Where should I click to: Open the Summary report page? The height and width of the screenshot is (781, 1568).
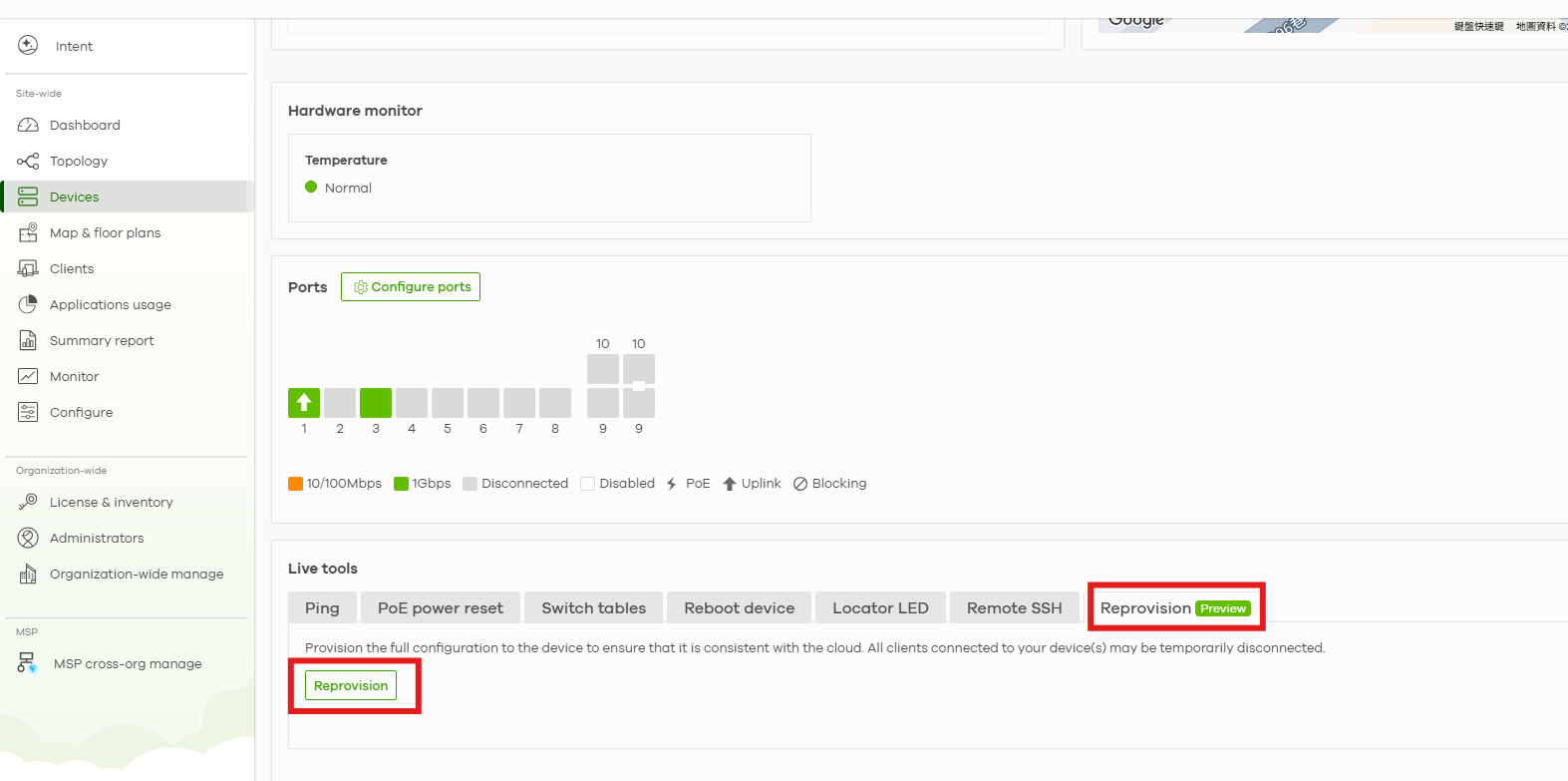point(102,340)
